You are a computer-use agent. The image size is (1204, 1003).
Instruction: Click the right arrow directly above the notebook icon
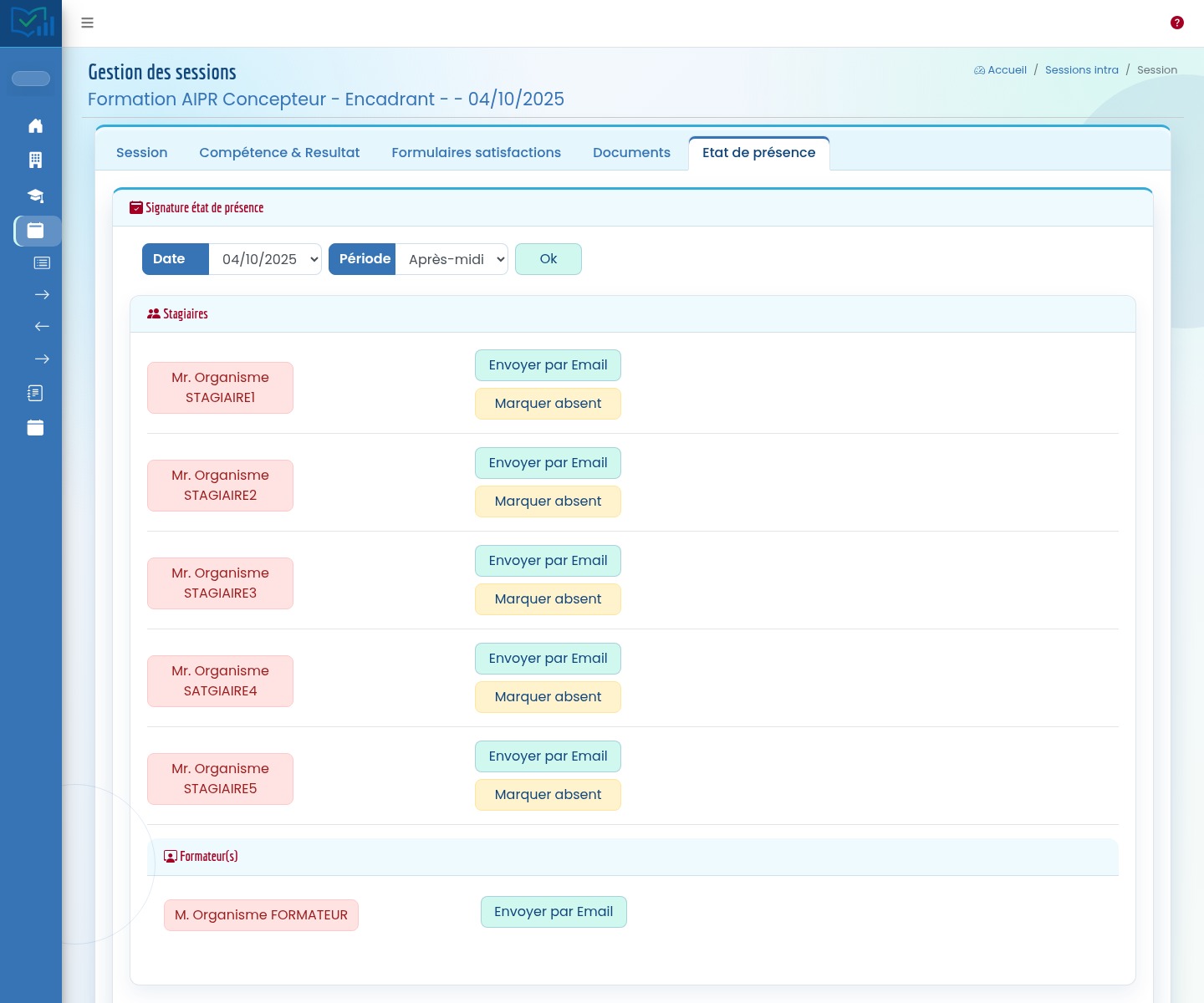coord(42,359)
